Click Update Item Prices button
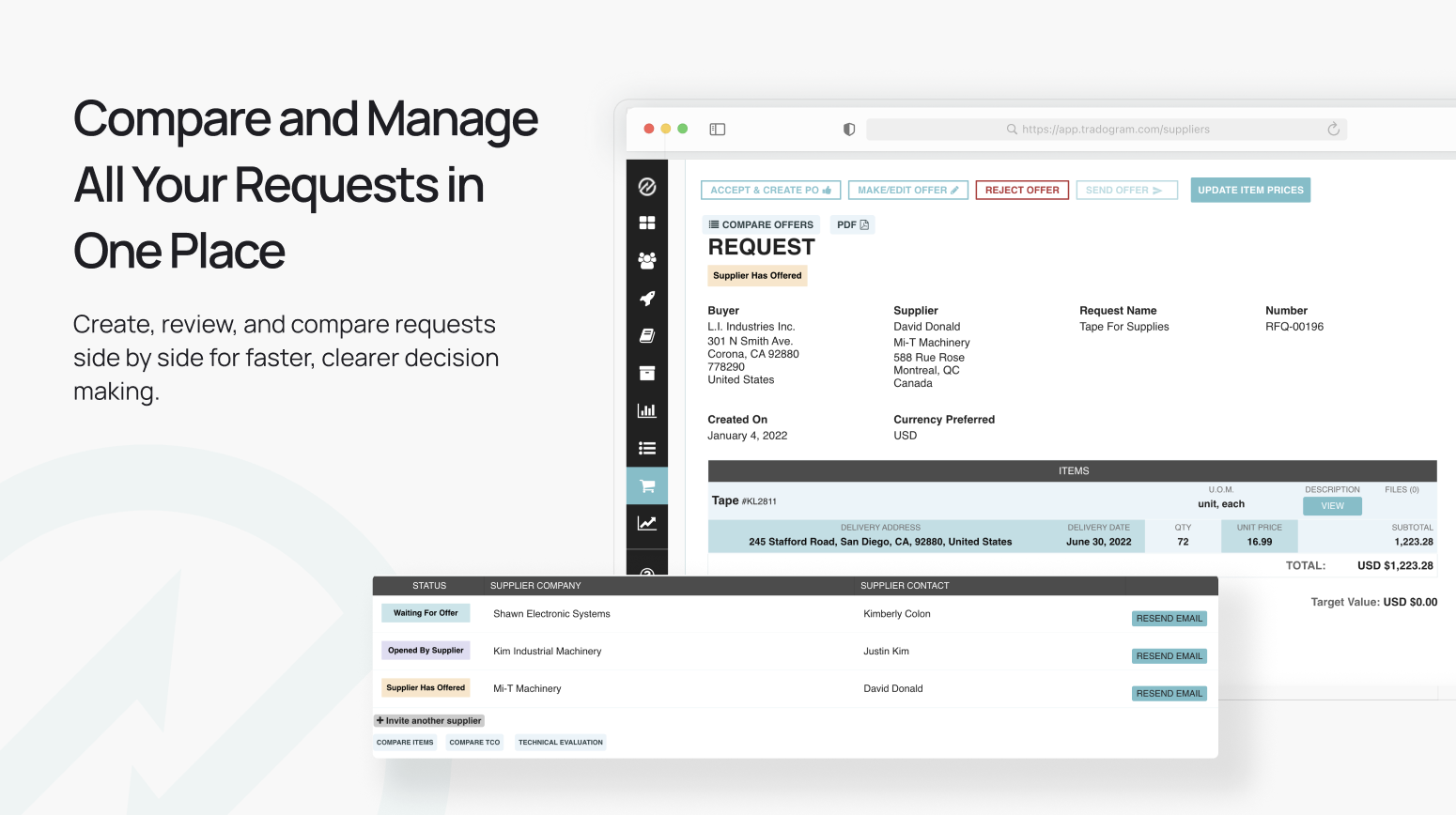This screenshot has height=815, width=1456. [1250, 191]
